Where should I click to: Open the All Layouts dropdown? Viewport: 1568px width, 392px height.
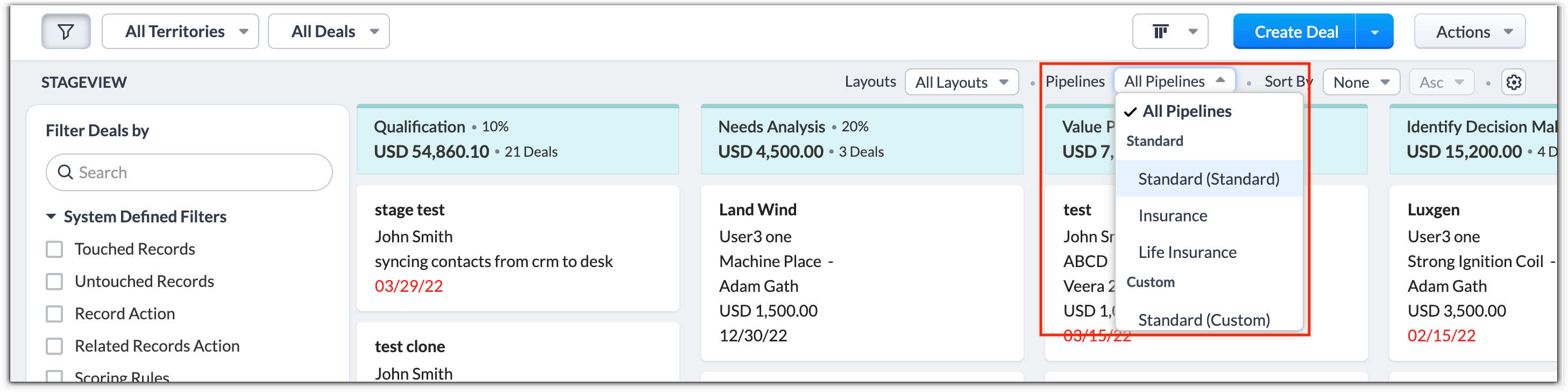(961, 82)
